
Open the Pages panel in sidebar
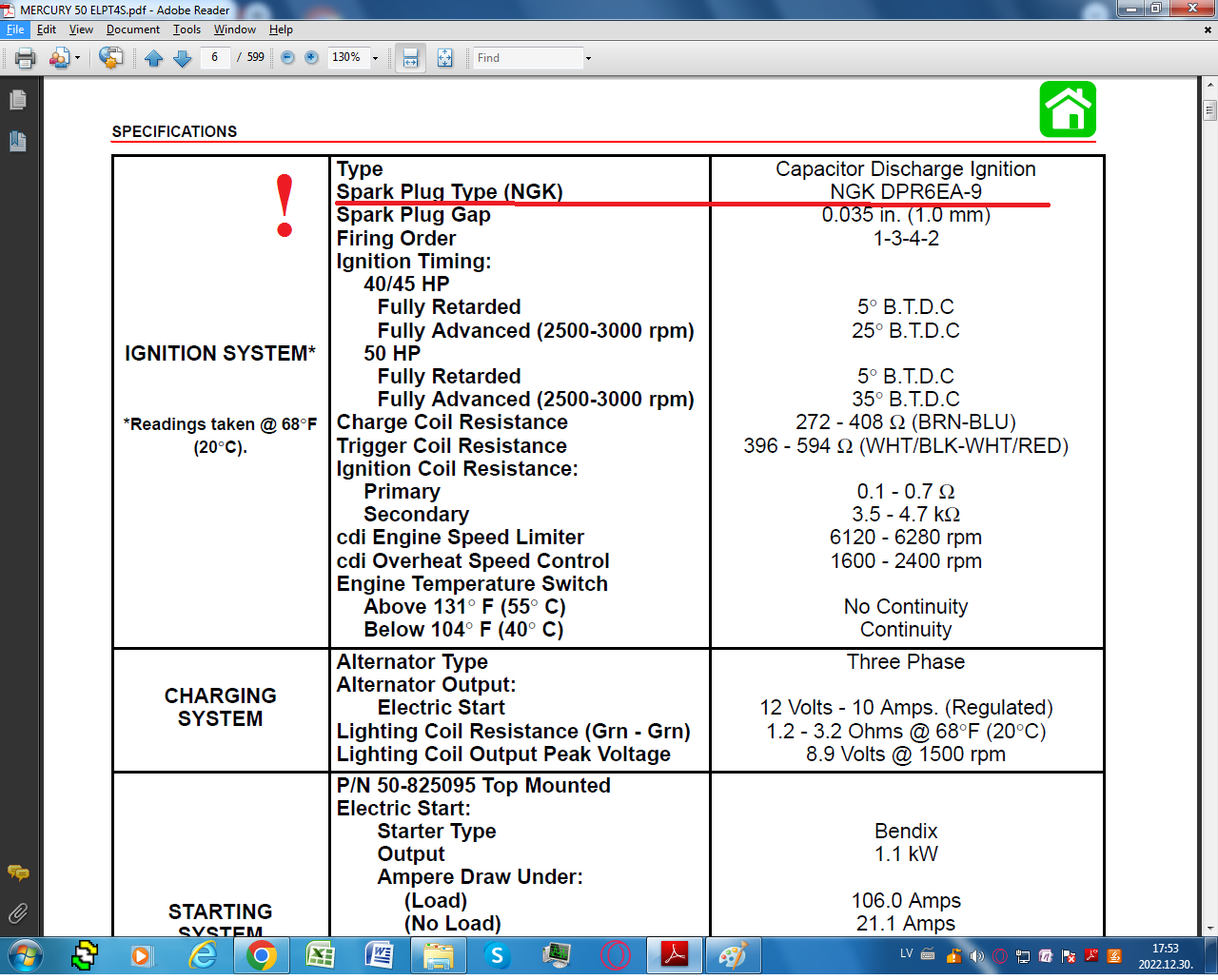click(17, 100)
